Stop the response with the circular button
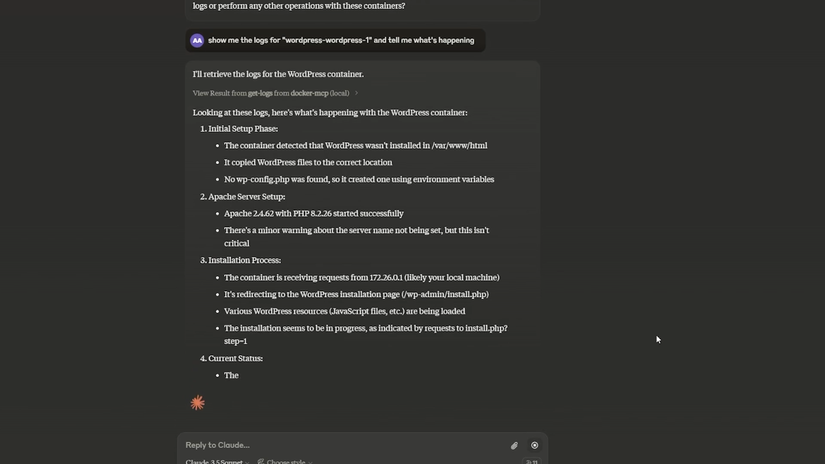825x464 pixels. 534,446
